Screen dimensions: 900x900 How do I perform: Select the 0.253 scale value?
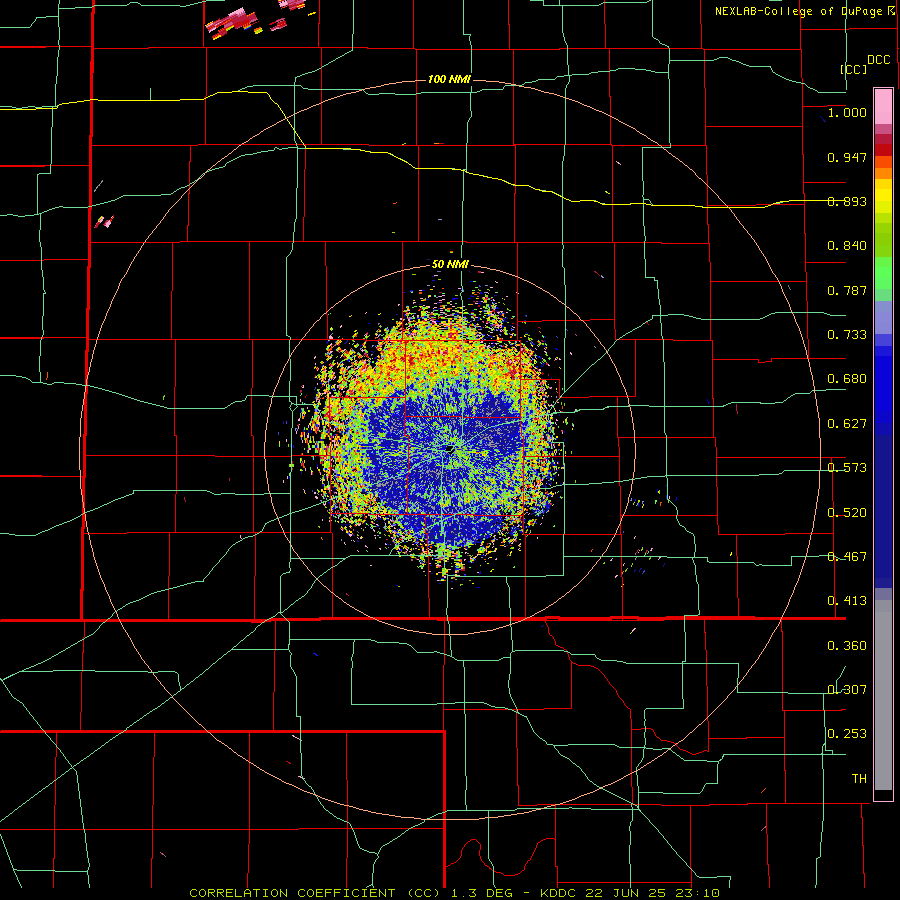tap(847, 734)
